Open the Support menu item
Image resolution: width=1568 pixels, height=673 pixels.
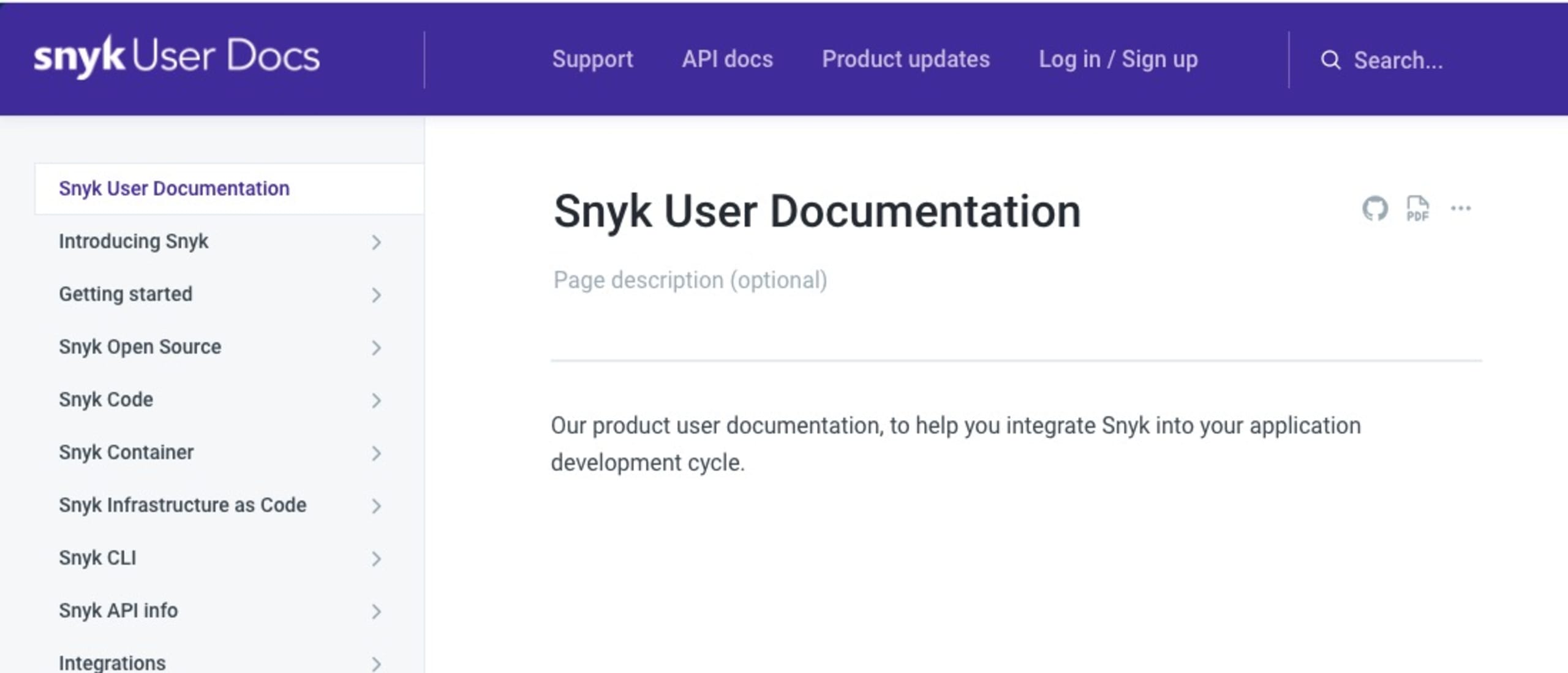tap(592, 59)
